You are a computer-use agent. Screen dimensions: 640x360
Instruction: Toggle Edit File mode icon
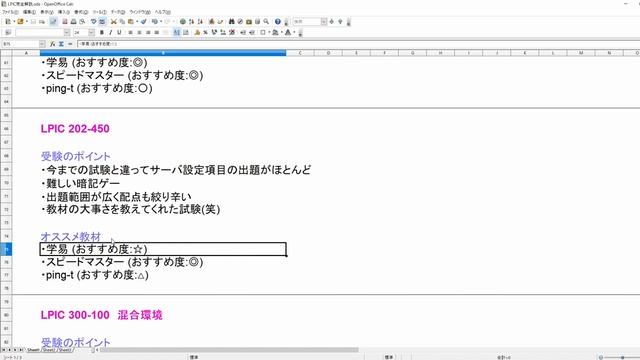pyautogui.click(x=53, y=22)
